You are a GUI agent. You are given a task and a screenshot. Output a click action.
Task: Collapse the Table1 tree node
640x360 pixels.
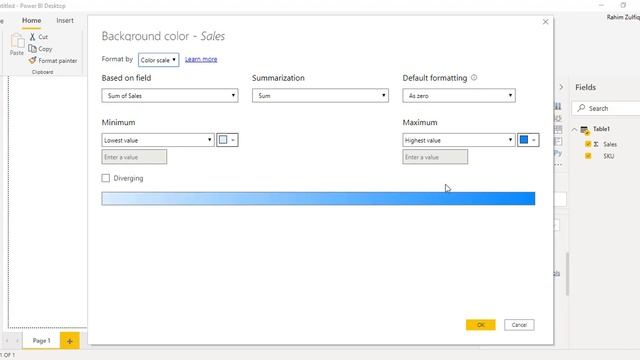[x=574, y=130]
